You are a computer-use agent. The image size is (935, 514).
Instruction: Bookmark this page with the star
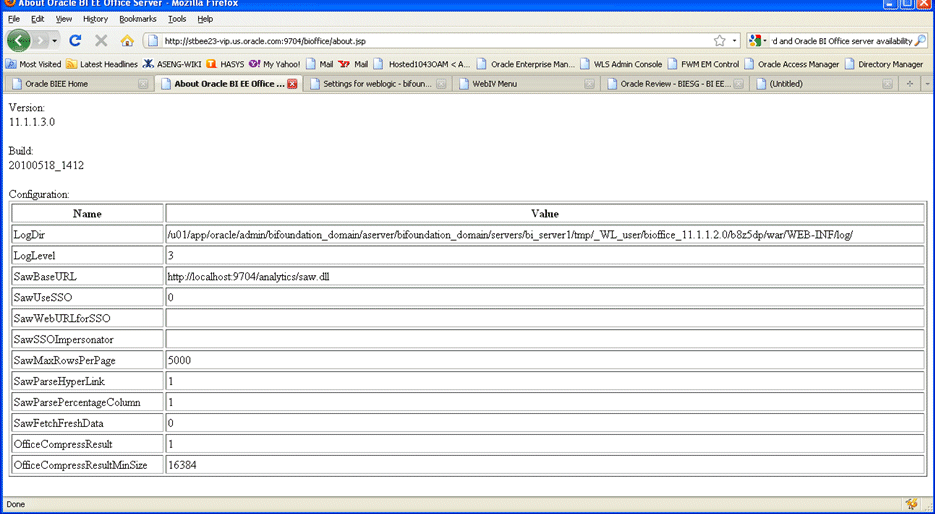[720, 41]
